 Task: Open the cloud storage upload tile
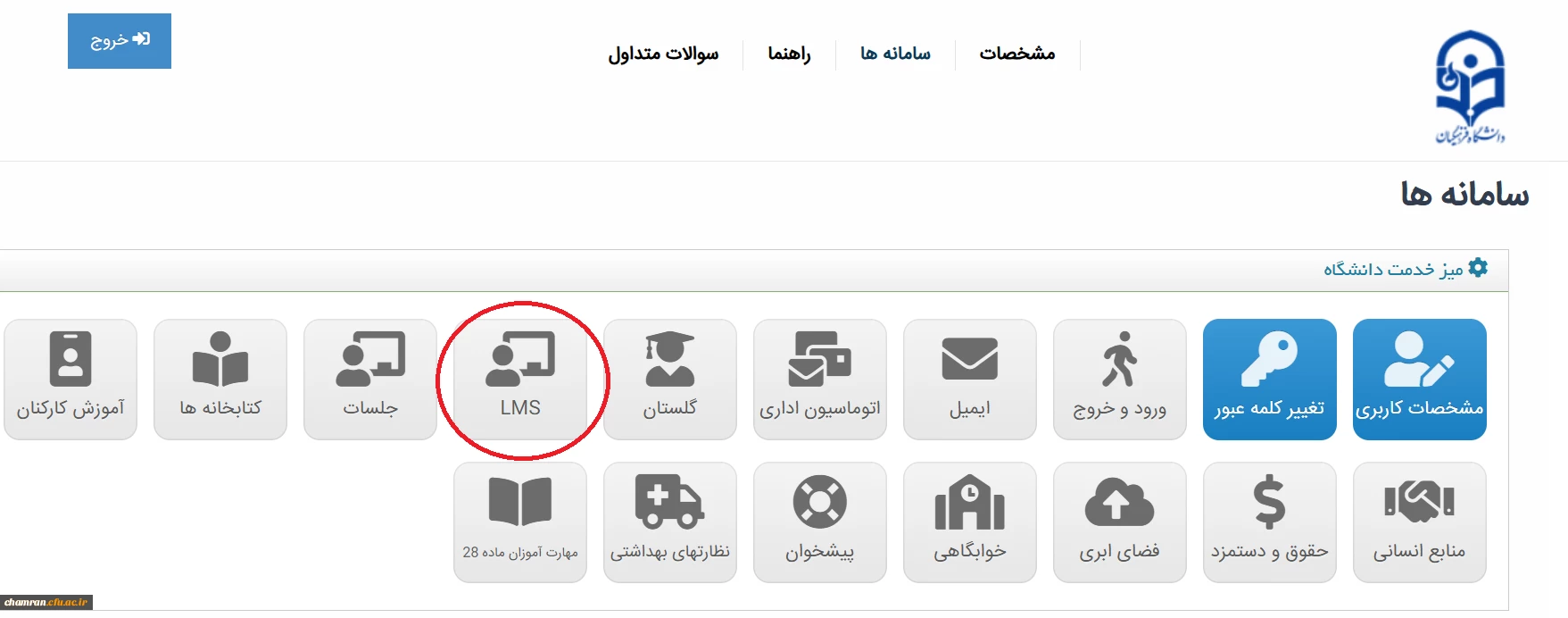click(x=1119, y=522)
